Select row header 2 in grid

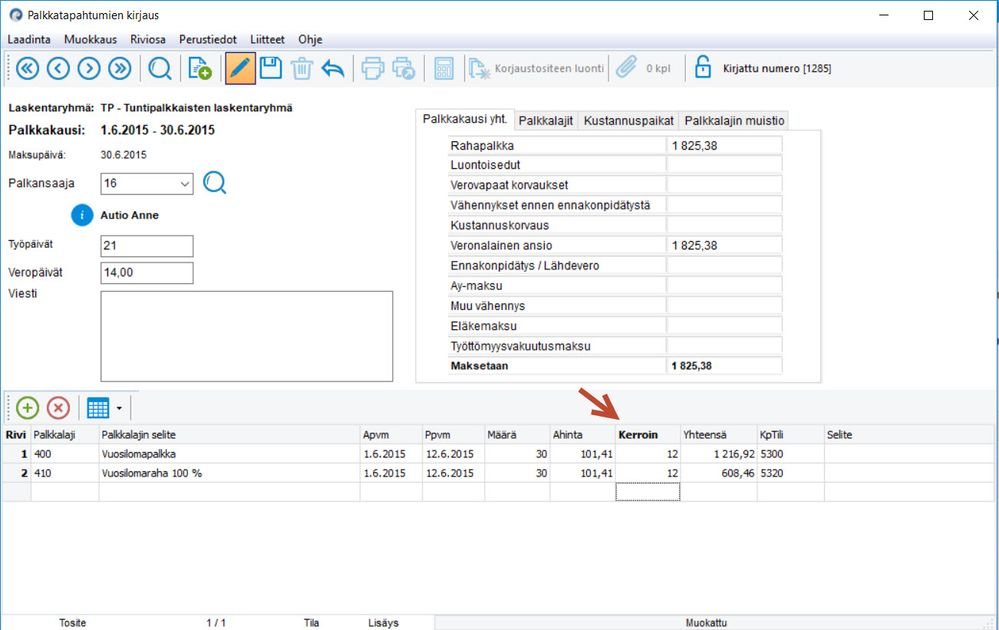tap(16, 473)
